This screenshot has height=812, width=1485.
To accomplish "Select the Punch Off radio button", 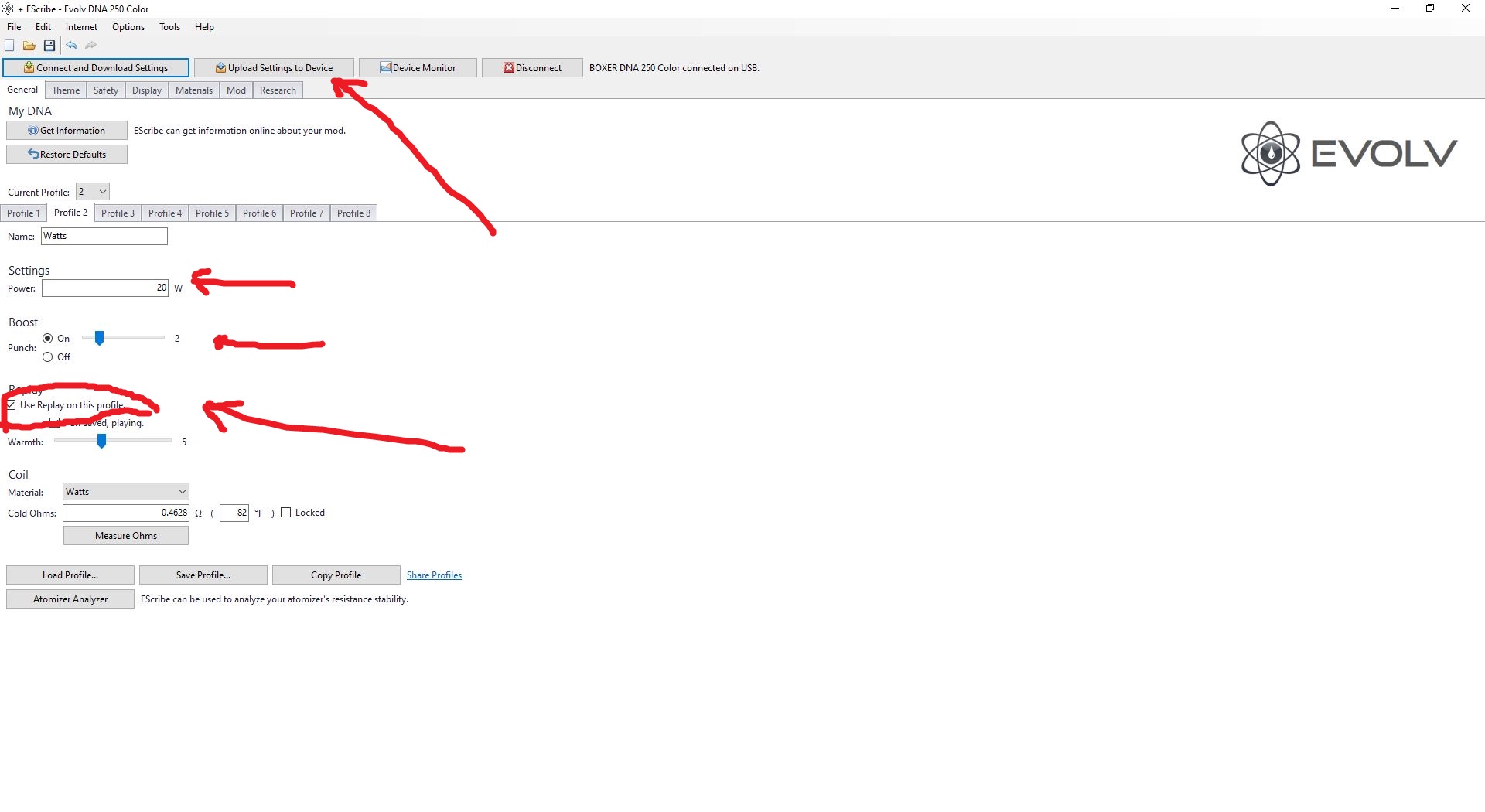I will pos(48,357).
